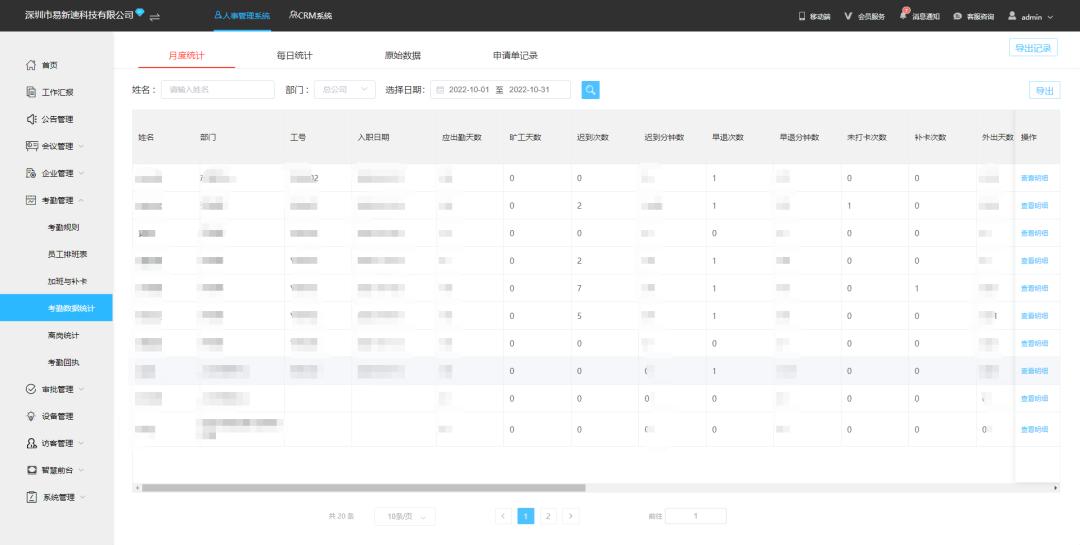Open the 部门 department dropdown

click(344, 90)
